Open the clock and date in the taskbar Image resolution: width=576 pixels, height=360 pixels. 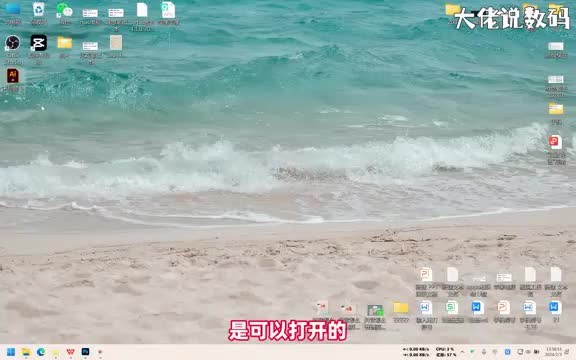tap(553, 352)
